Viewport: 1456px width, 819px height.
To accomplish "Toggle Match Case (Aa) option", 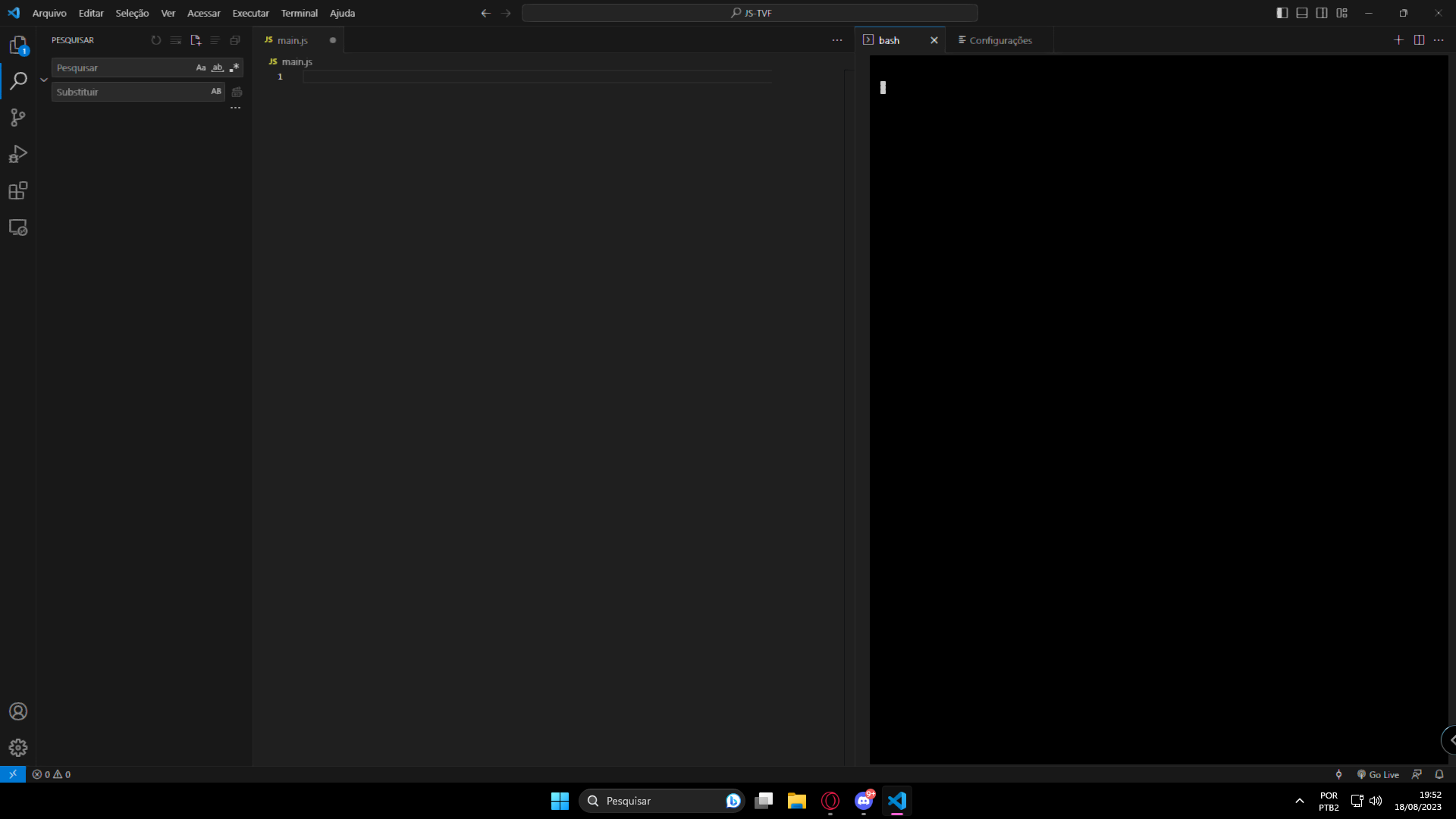I will point(201,67).
